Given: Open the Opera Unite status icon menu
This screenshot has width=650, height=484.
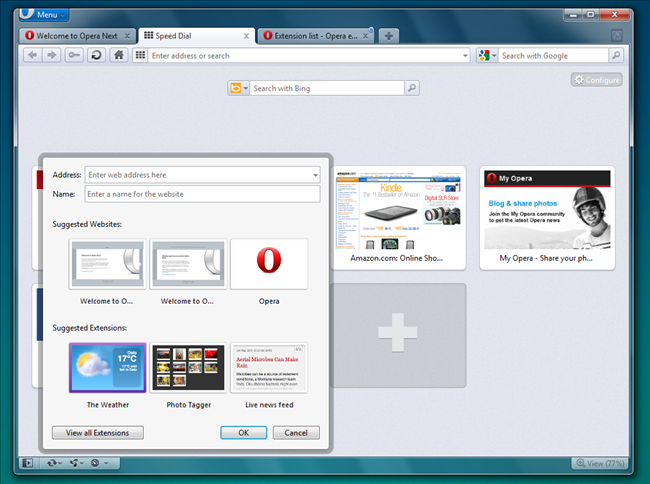Looking at the screenshot, I should (x=76, y=463).
